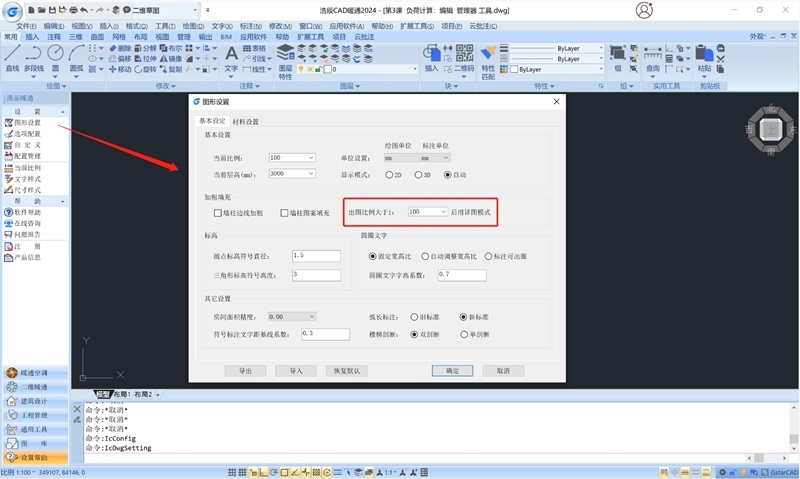This screenshot has height=479, width=800.
Task: Enable 墙柱图案填充 checkbox
Action: coord(284,213)
